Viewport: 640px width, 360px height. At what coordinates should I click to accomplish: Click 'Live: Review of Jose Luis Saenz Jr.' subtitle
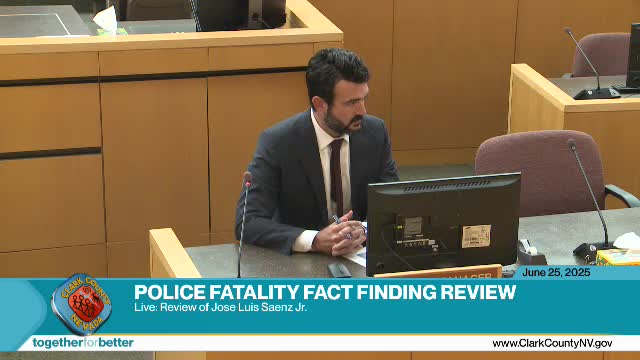point(220,307)
